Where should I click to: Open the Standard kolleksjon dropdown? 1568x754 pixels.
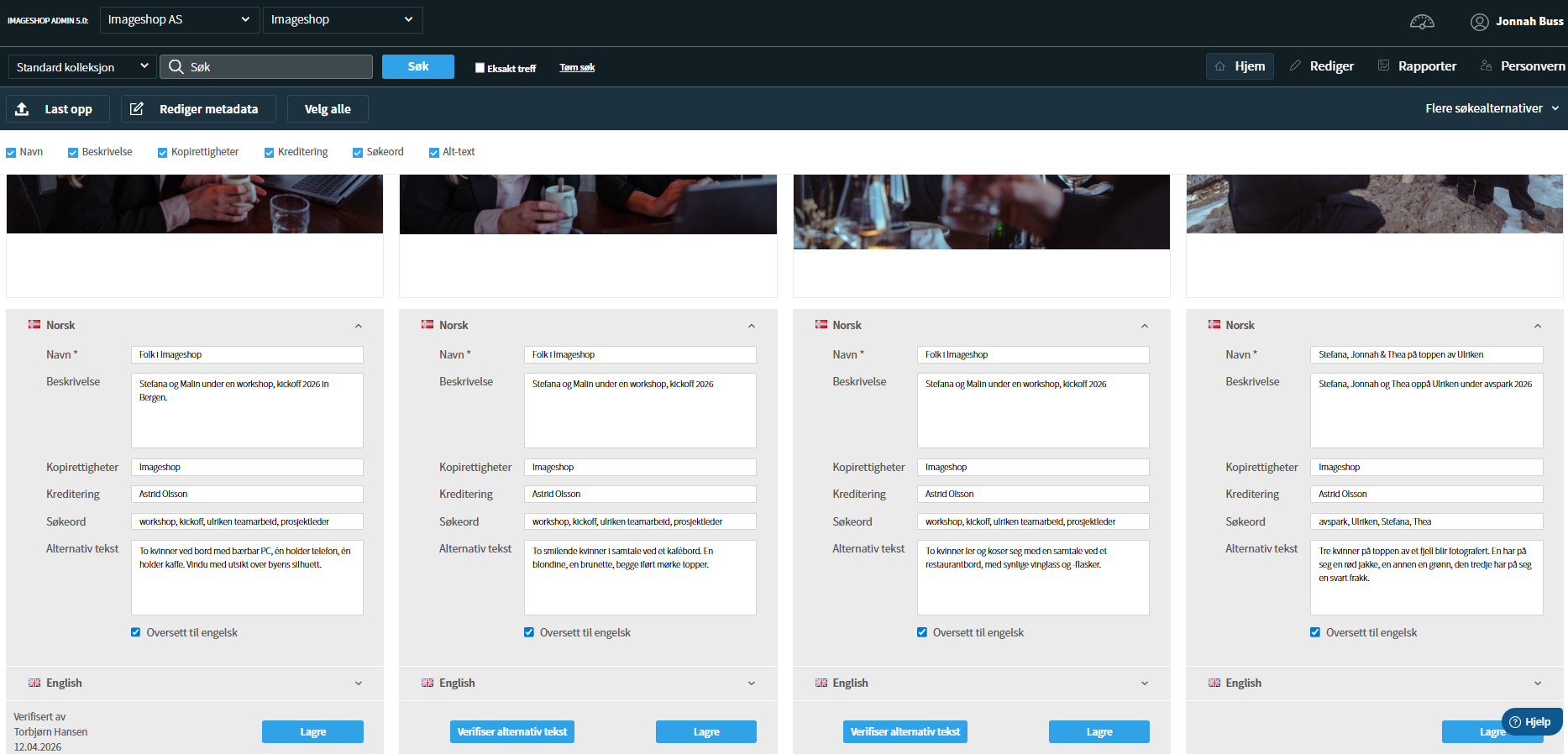[x=82, y=66]
